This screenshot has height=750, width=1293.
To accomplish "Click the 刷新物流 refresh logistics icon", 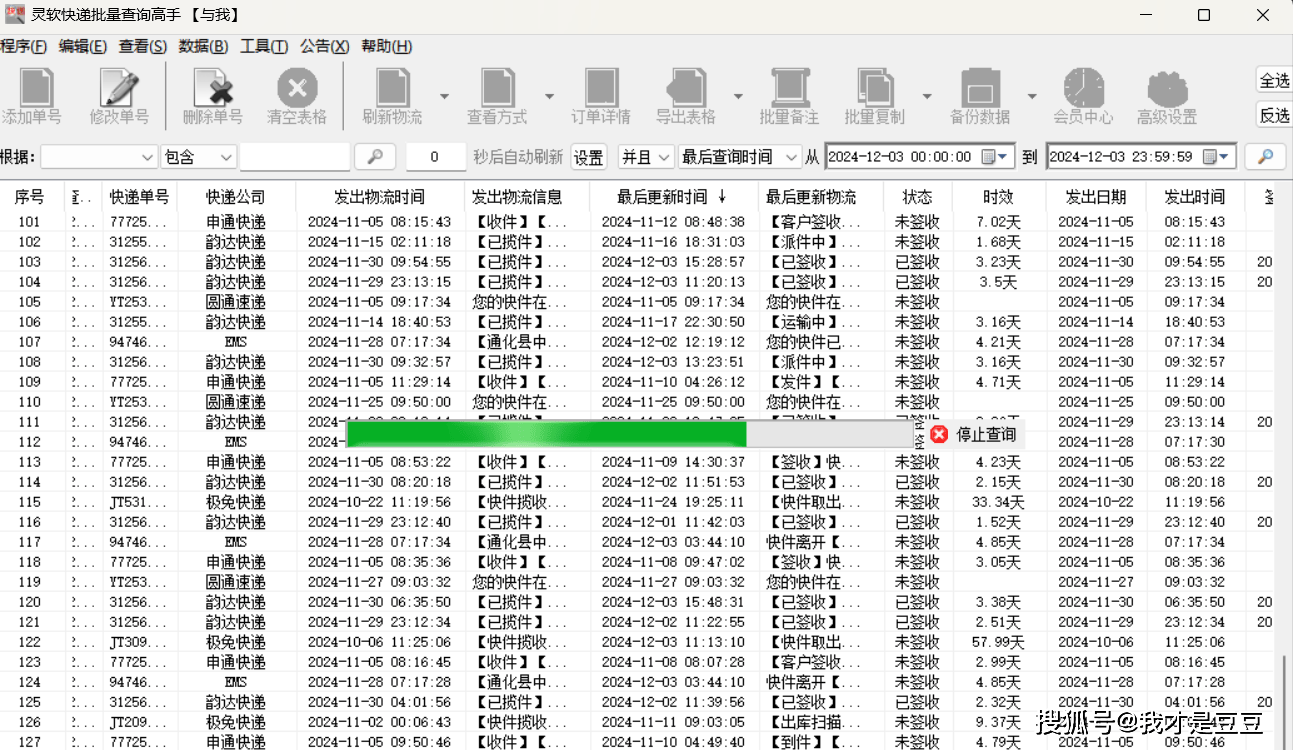I will (392, 88).
